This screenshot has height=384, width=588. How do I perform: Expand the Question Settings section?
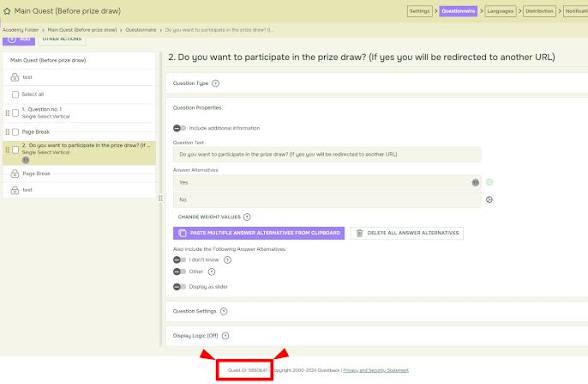pos(224,311)
